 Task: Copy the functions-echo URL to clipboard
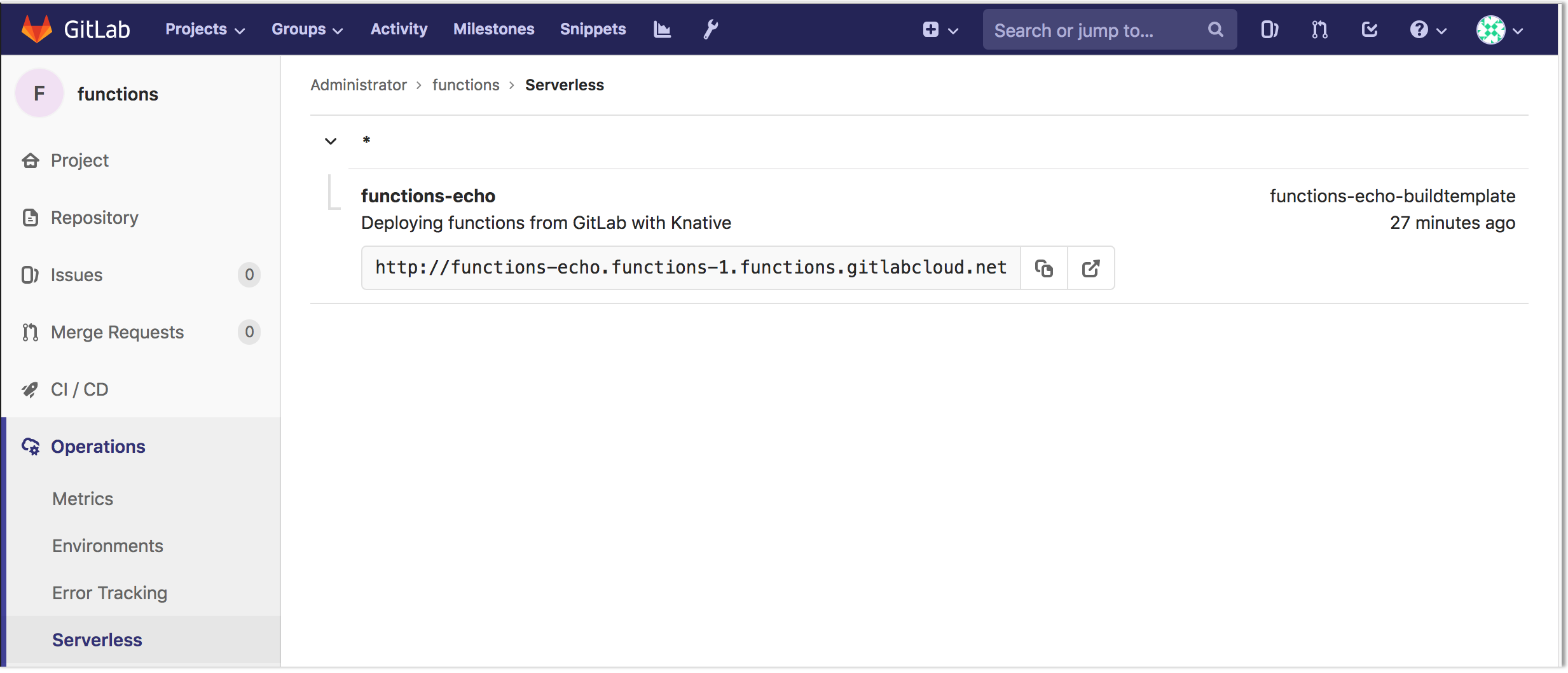(x=1043, y=268)
